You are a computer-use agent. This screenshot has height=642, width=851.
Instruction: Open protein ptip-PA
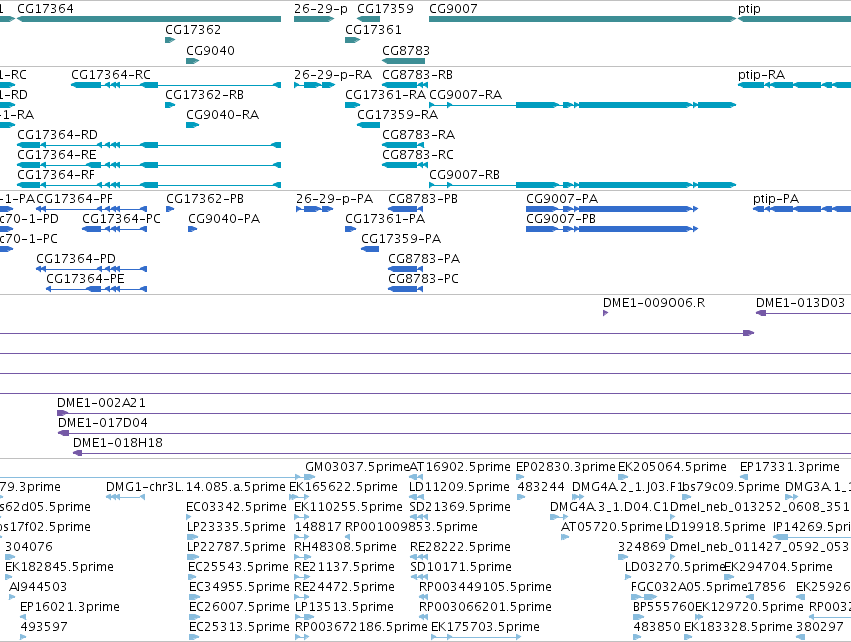(776, 199)
